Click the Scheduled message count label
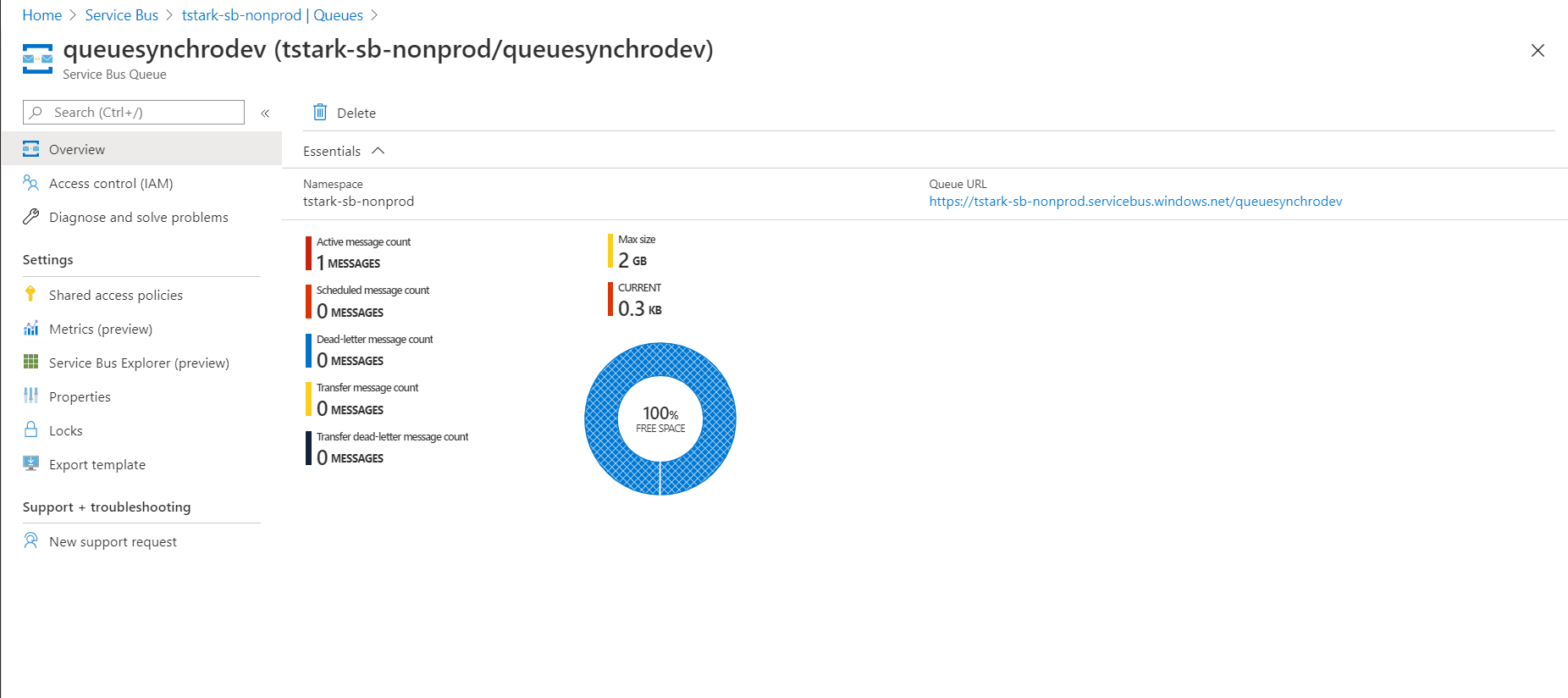Viewport: 1568px width, 698px height. pyautogui.click(x=373, y=291)
